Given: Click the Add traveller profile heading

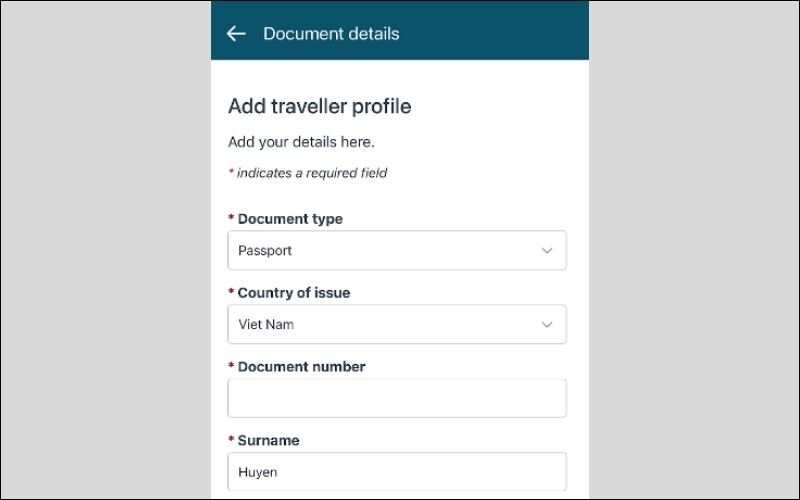Looking at the screenshot, I should [319, 106].
